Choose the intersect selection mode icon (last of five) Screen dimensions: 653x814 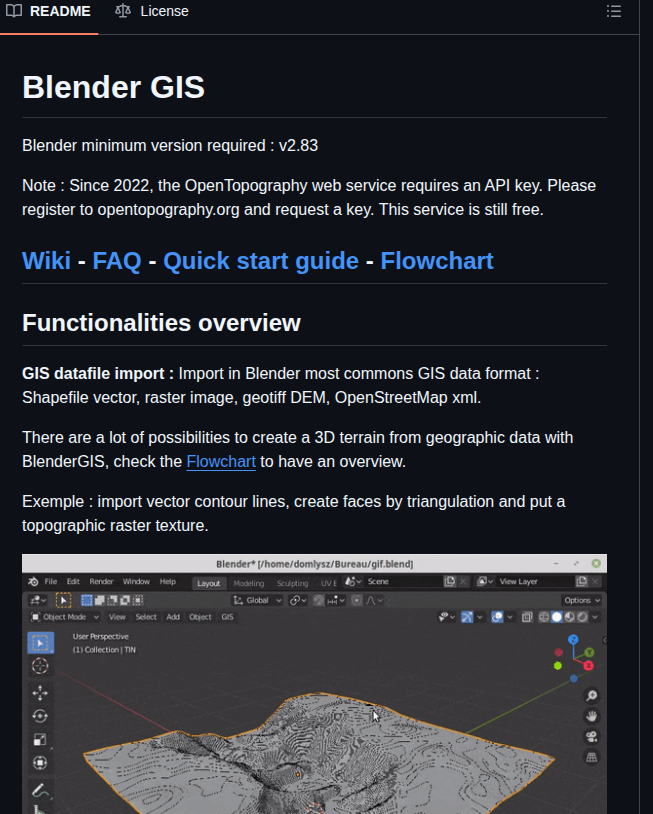[x=138, y=601]
